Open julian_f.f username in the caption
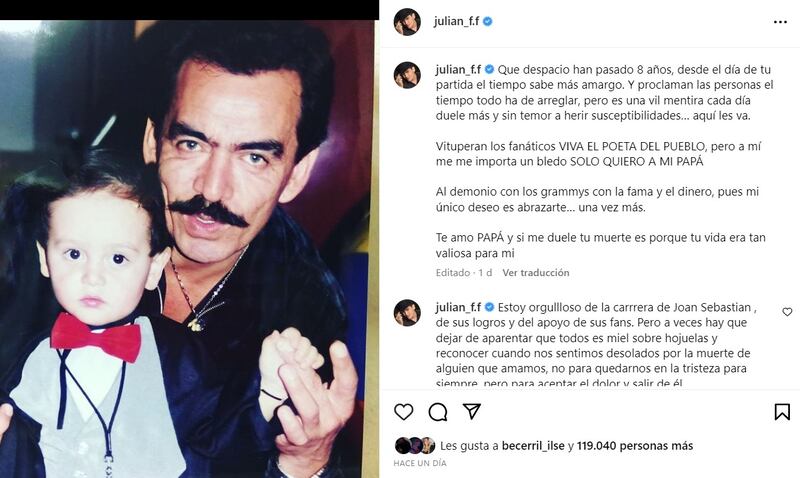800x478 pixels. point(458,69)
